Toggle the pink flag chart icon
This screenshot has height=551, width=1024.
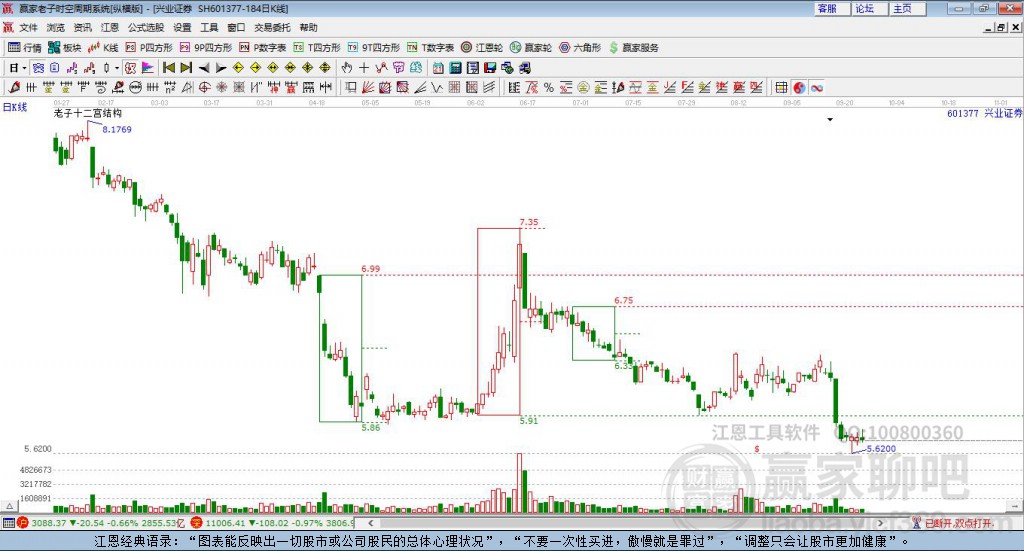(x=148, y=68)
